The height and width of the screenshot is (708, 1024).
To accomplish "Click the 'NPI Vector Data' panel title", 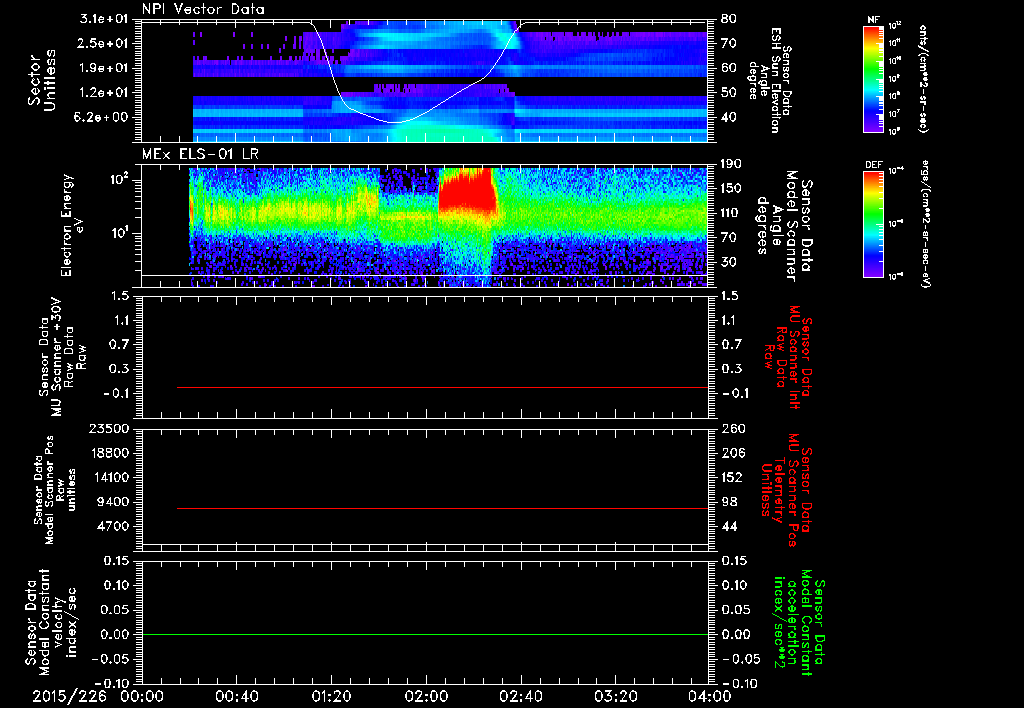I will pyautogui.click(x=203, y=9).
